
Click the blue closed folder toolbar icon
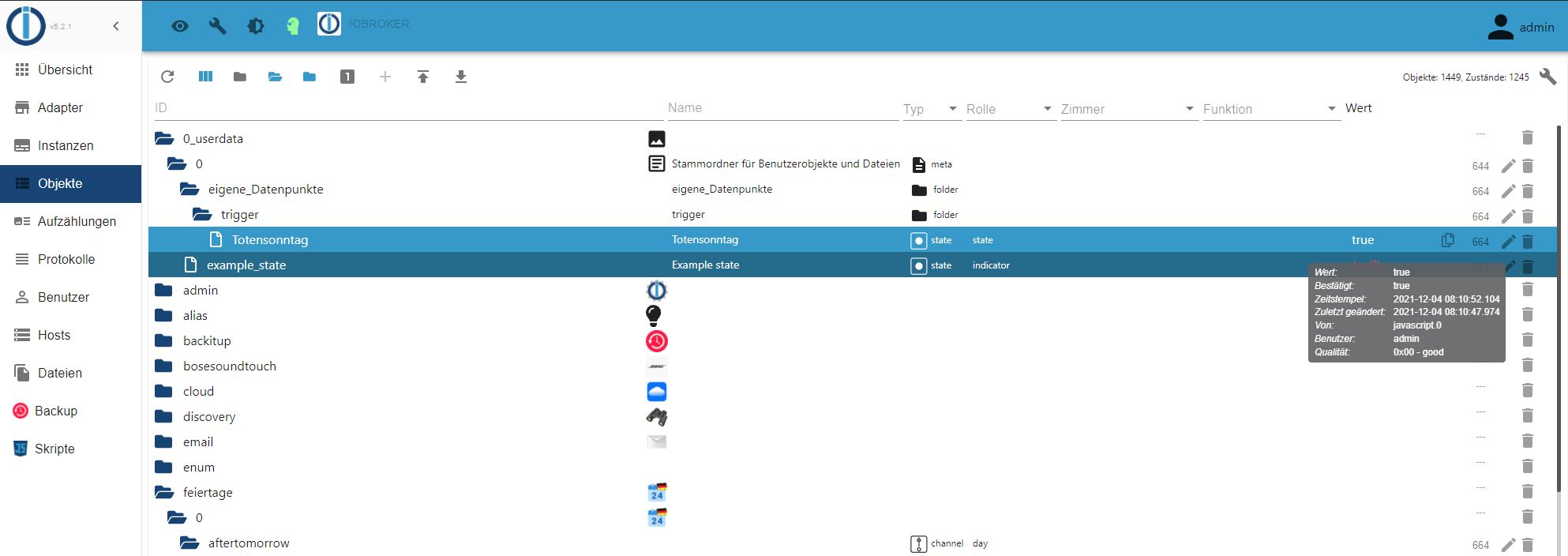point(309,77)
